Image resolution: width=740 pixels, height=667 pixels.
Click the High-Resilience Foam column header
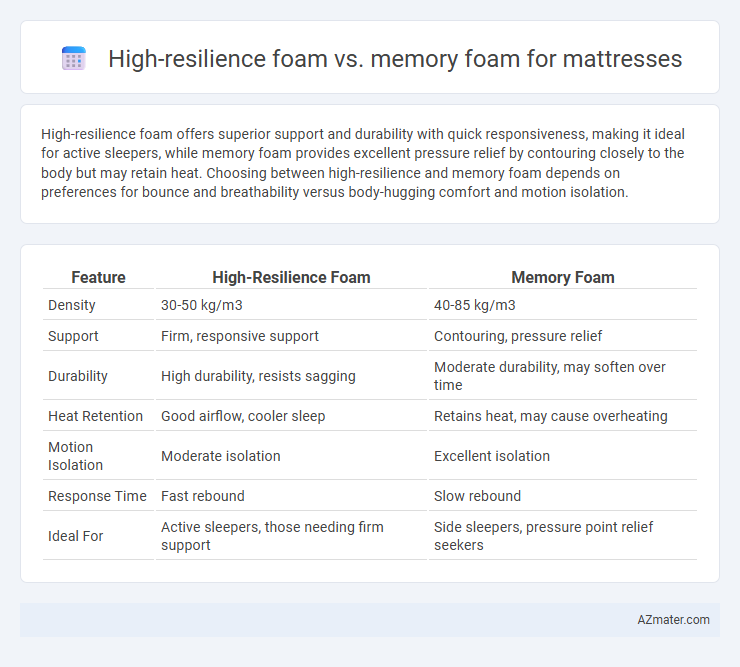(291, 277)
